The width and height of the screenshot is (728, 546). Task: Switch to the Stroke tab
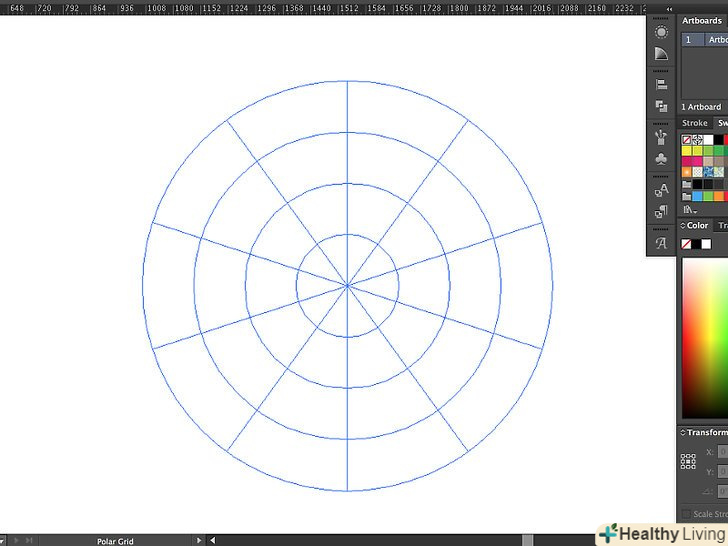695,123
